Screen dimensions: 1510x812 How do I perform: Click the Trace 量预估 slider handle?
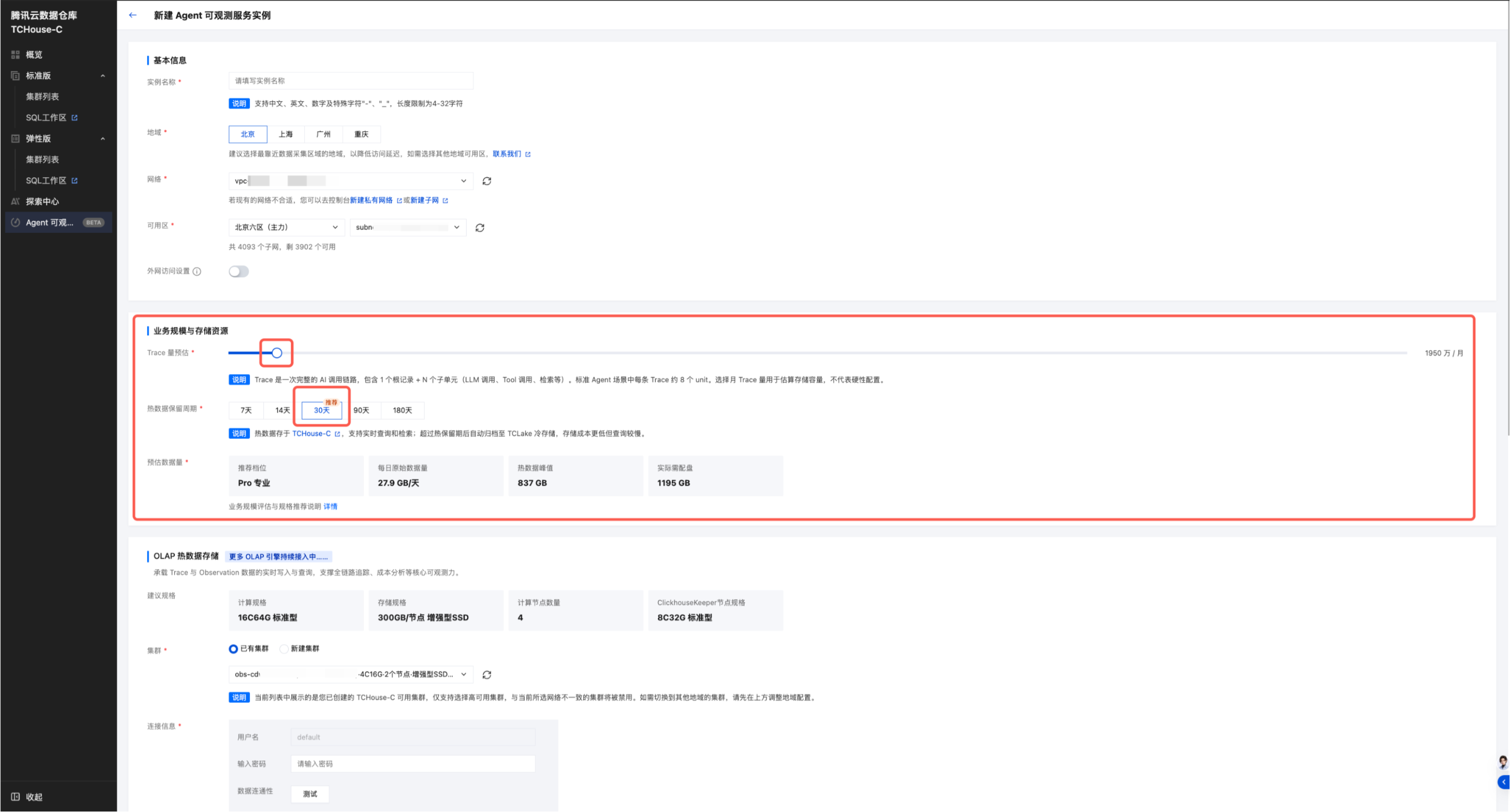(x=277, y=353)
